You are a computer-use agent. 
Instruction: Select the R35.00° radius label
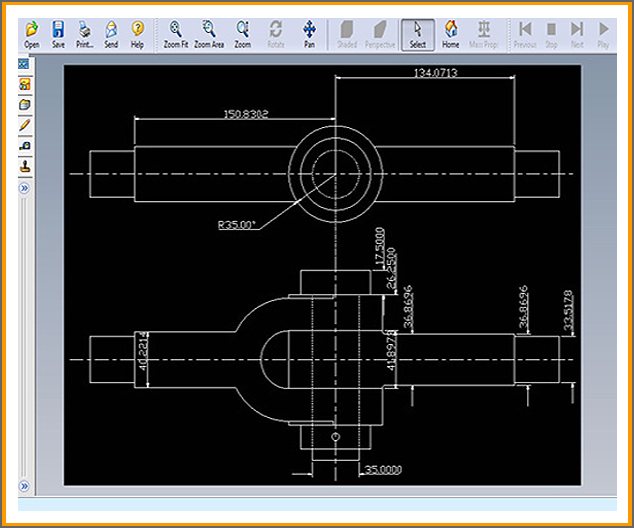click(x=237, y=224)
